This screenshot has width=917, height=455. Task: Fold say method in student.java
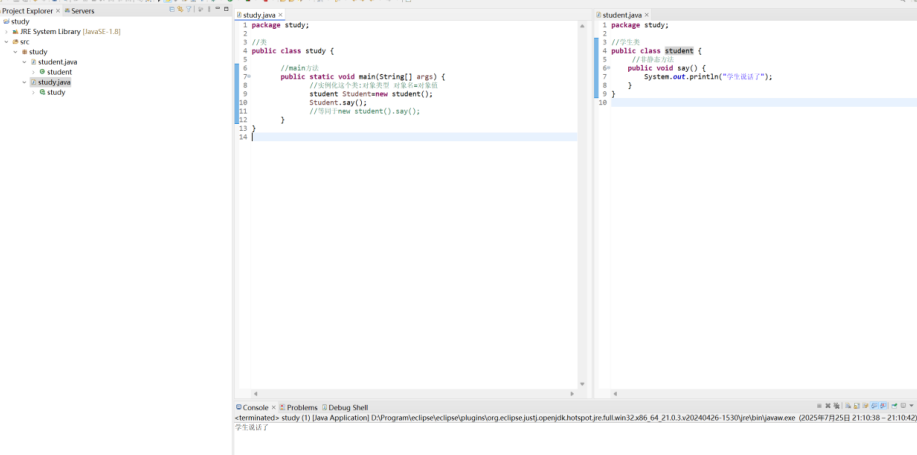609,68
